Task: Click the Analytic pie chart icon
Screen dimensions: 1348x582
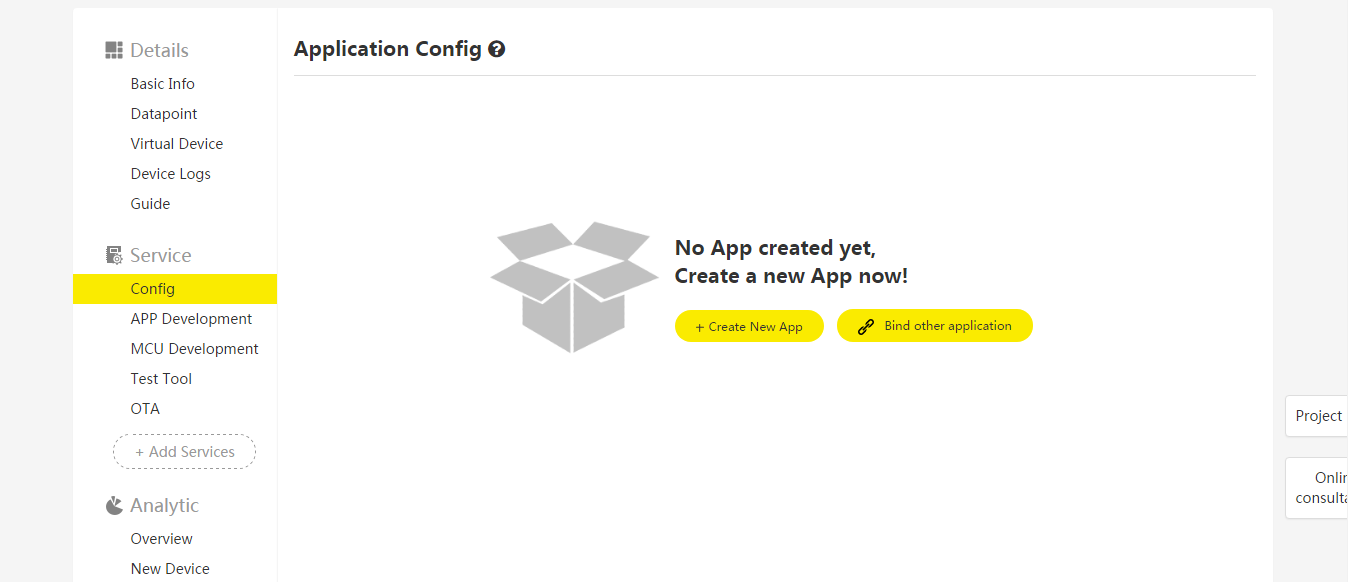Action: tap(114, 504)
